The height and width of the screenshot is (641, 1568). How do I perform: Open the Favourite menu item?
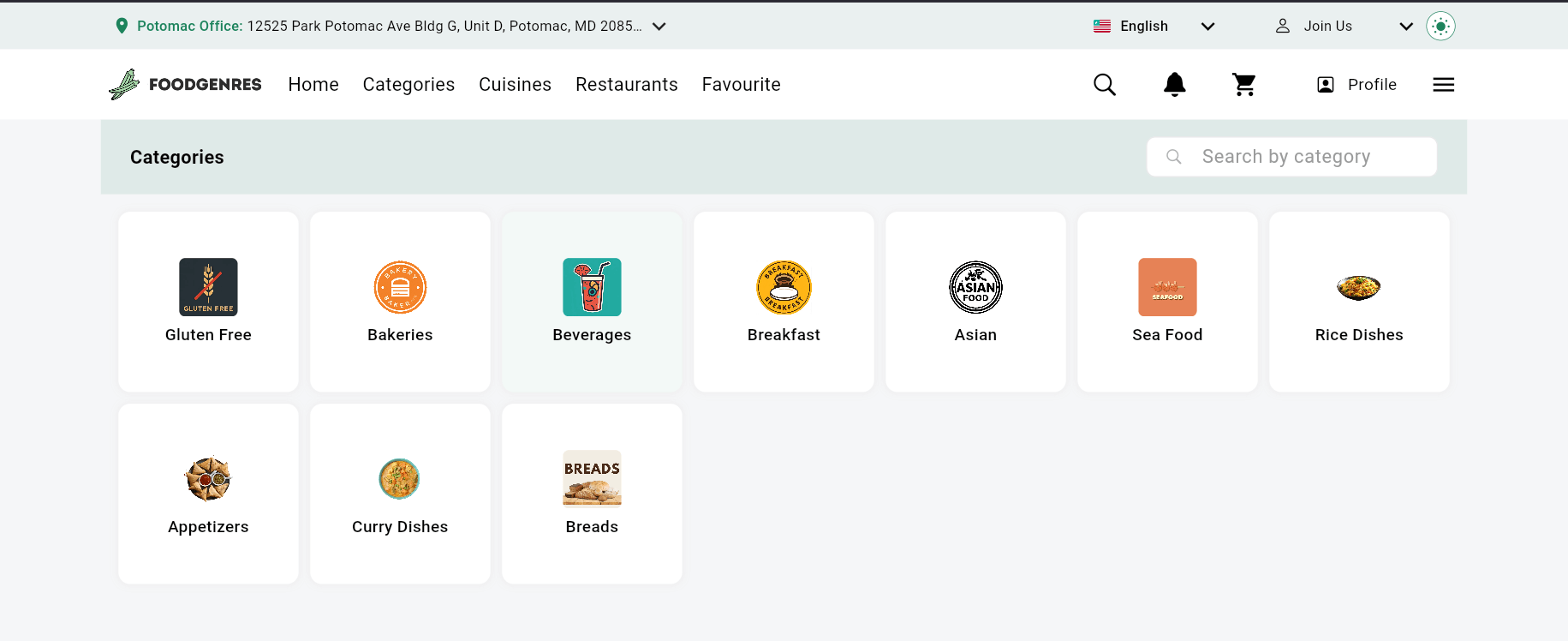click(741, 85)
